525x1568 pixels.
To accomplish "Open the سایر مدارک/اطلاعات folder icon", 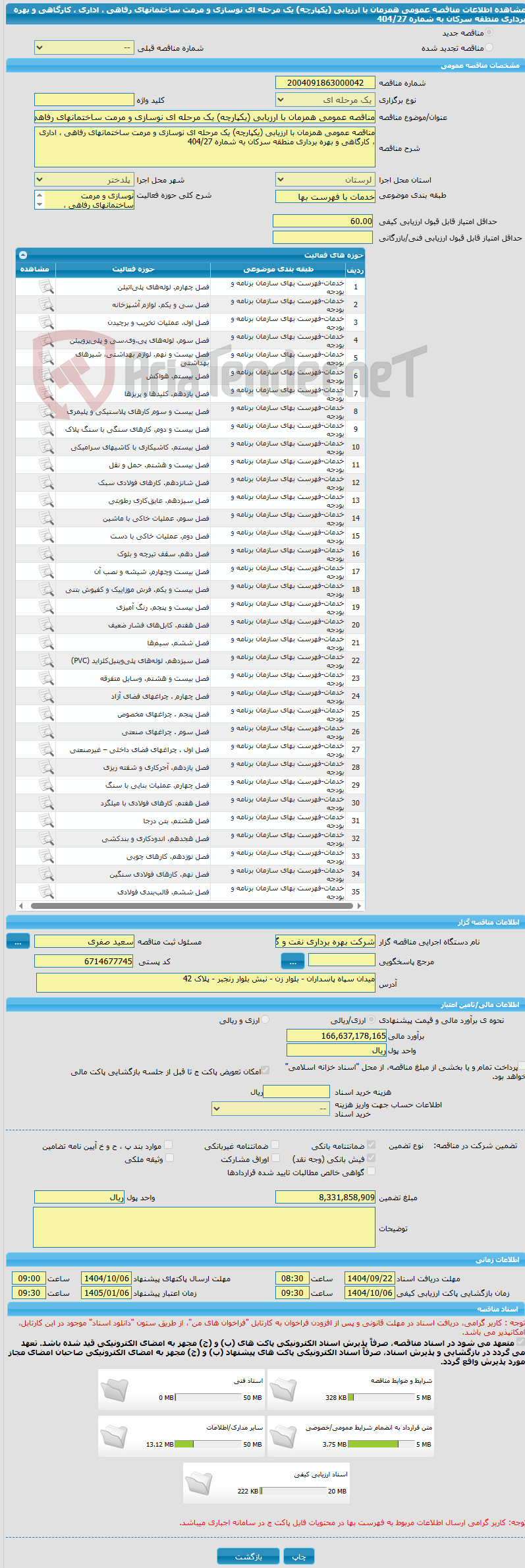I will (x=114, y=1436).
